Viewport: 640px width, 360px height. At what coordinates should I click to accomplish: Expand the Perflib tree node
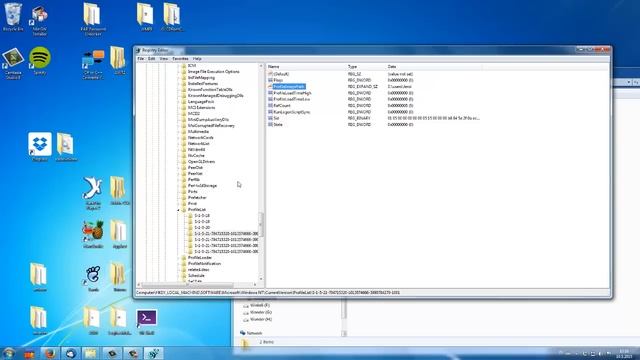coord(179,180)
